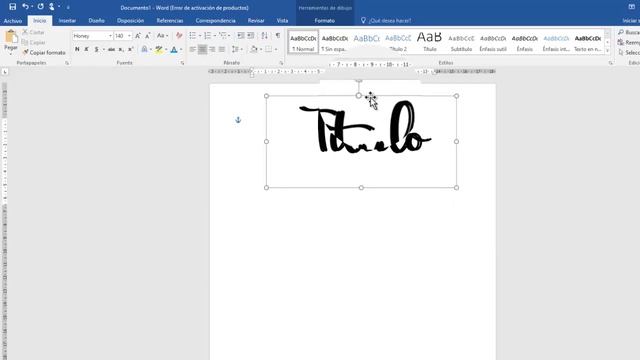
Task: Expand the Párrafo dialog launcher
Action: point(281,63)
